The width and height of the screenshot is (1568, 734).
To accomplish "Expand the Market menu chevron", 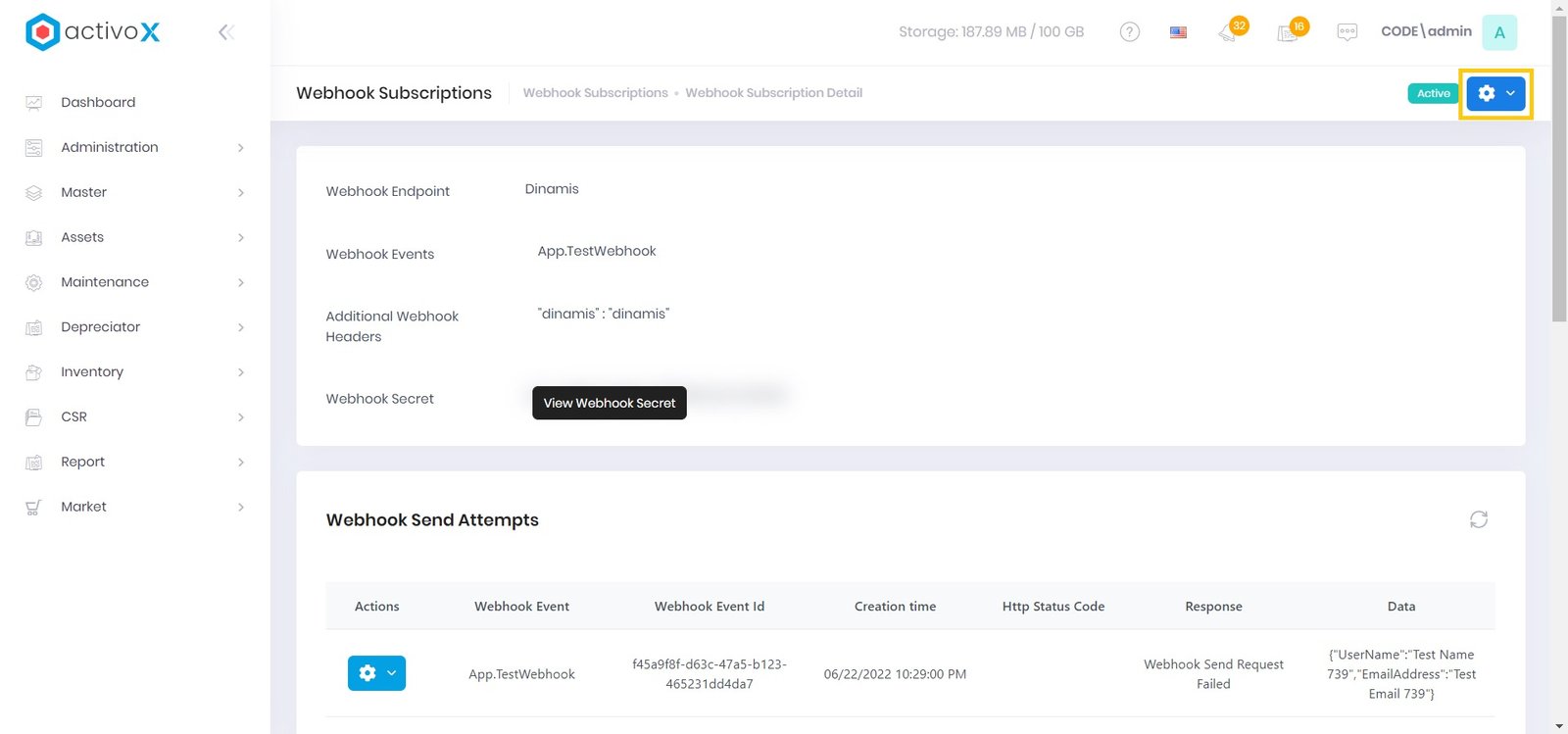I will coord(241,507).
